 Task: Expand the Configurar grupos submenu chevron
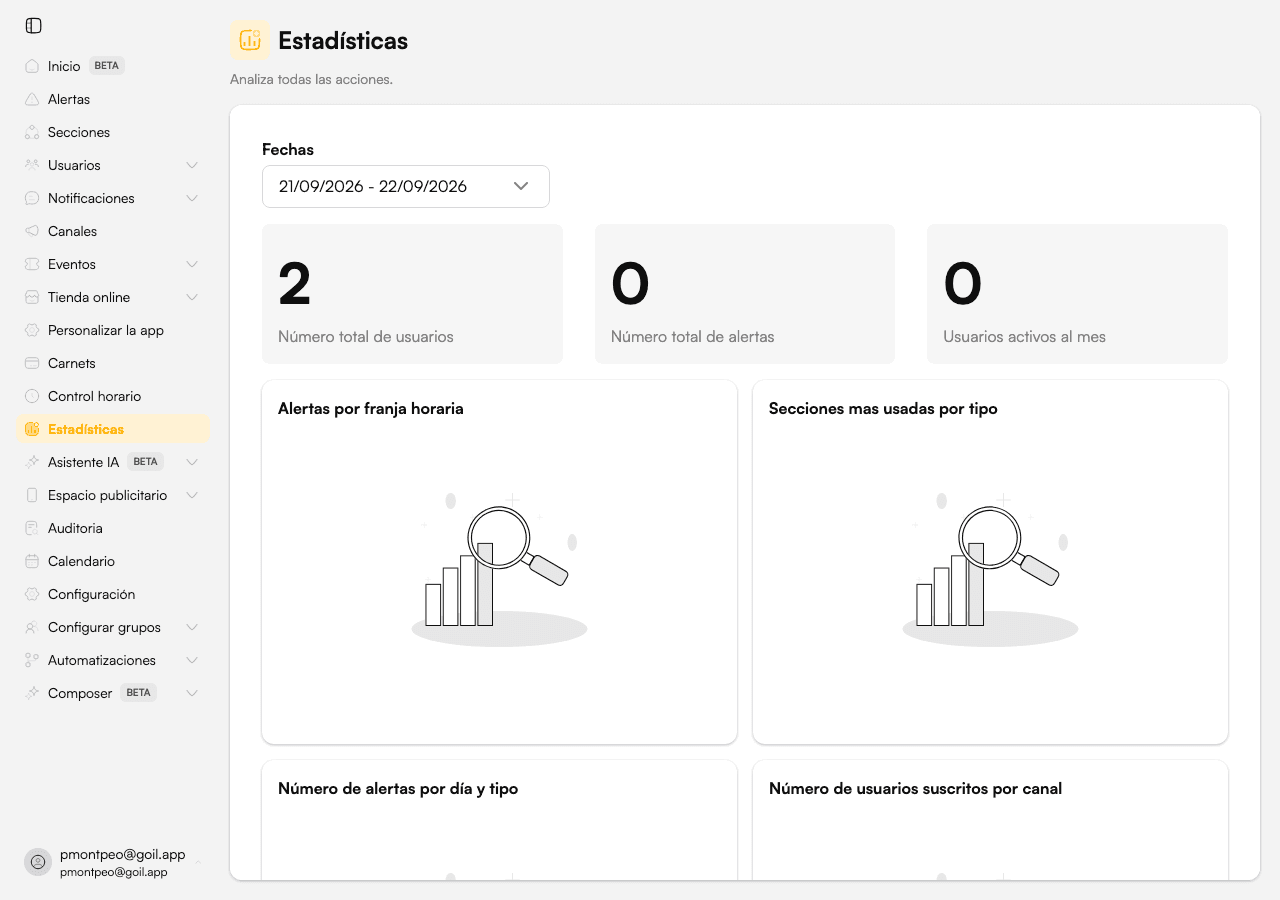coord(192,627)
